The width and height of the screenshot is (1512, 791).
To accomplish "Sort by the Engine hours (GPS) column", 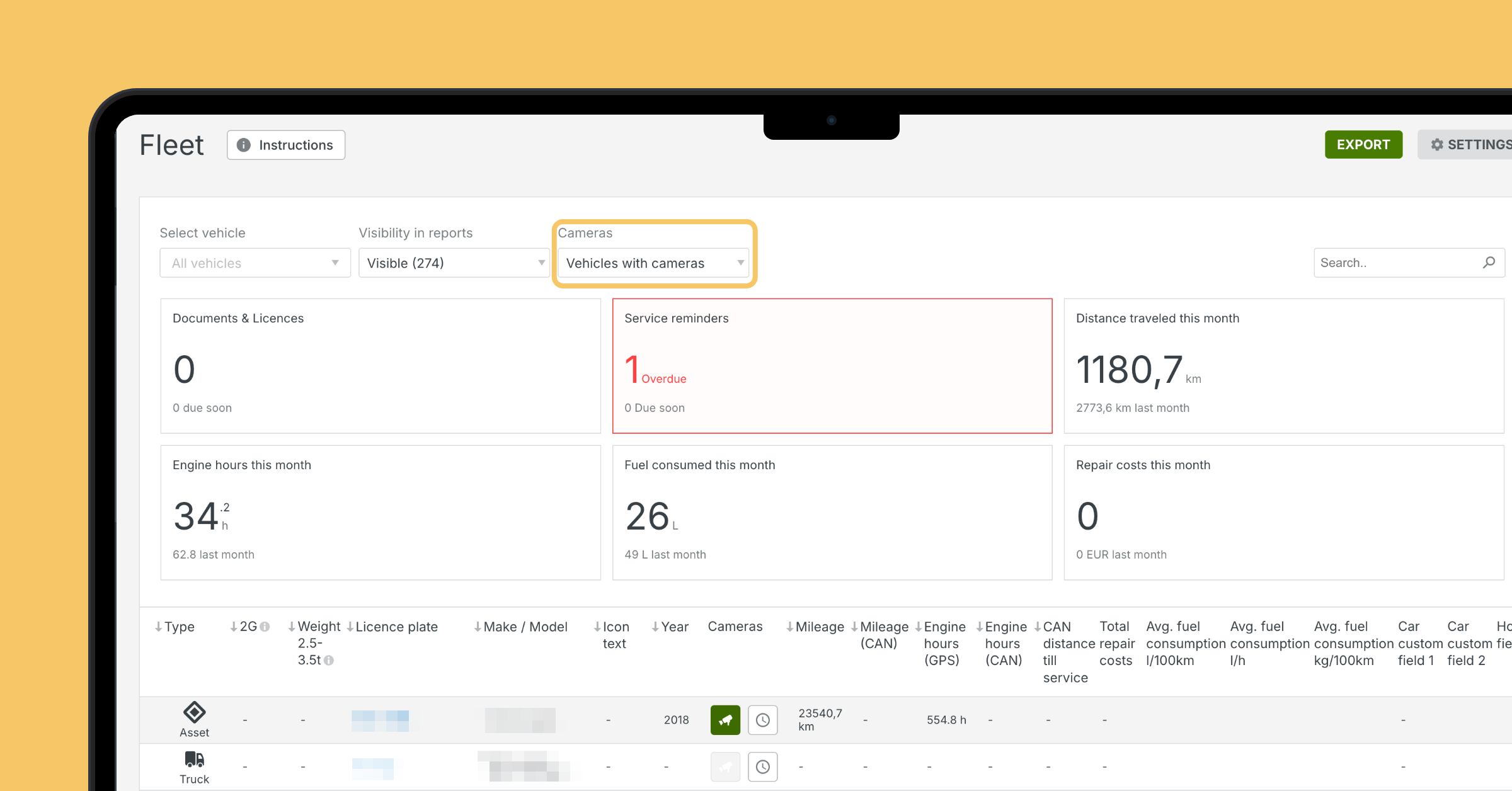I will [x=940, y=643].
